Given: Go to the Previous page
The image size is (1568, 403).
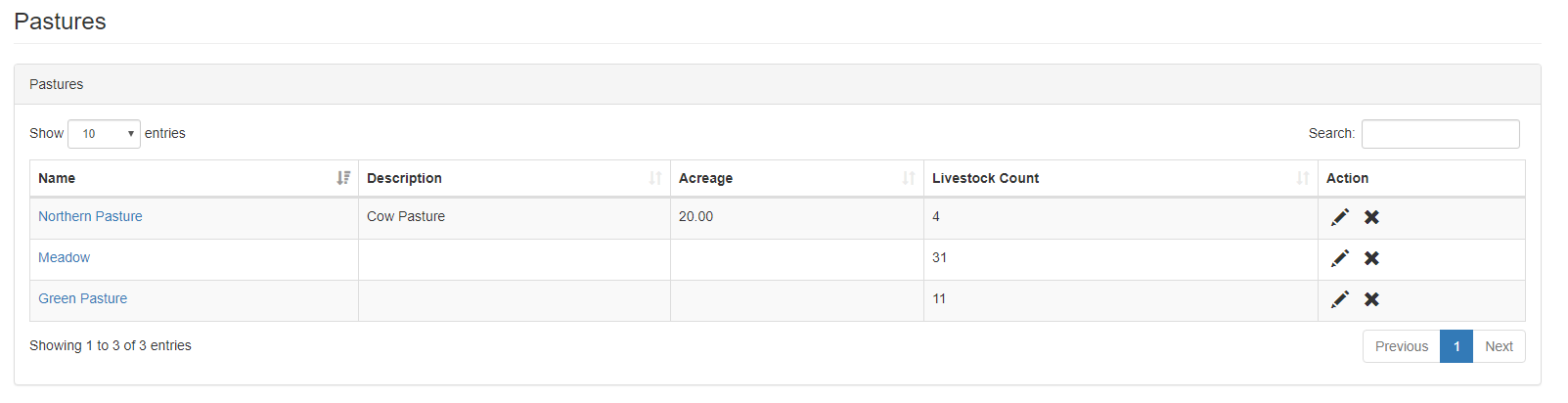Looking at the screenshot, I should click(x=1401, y=346).
